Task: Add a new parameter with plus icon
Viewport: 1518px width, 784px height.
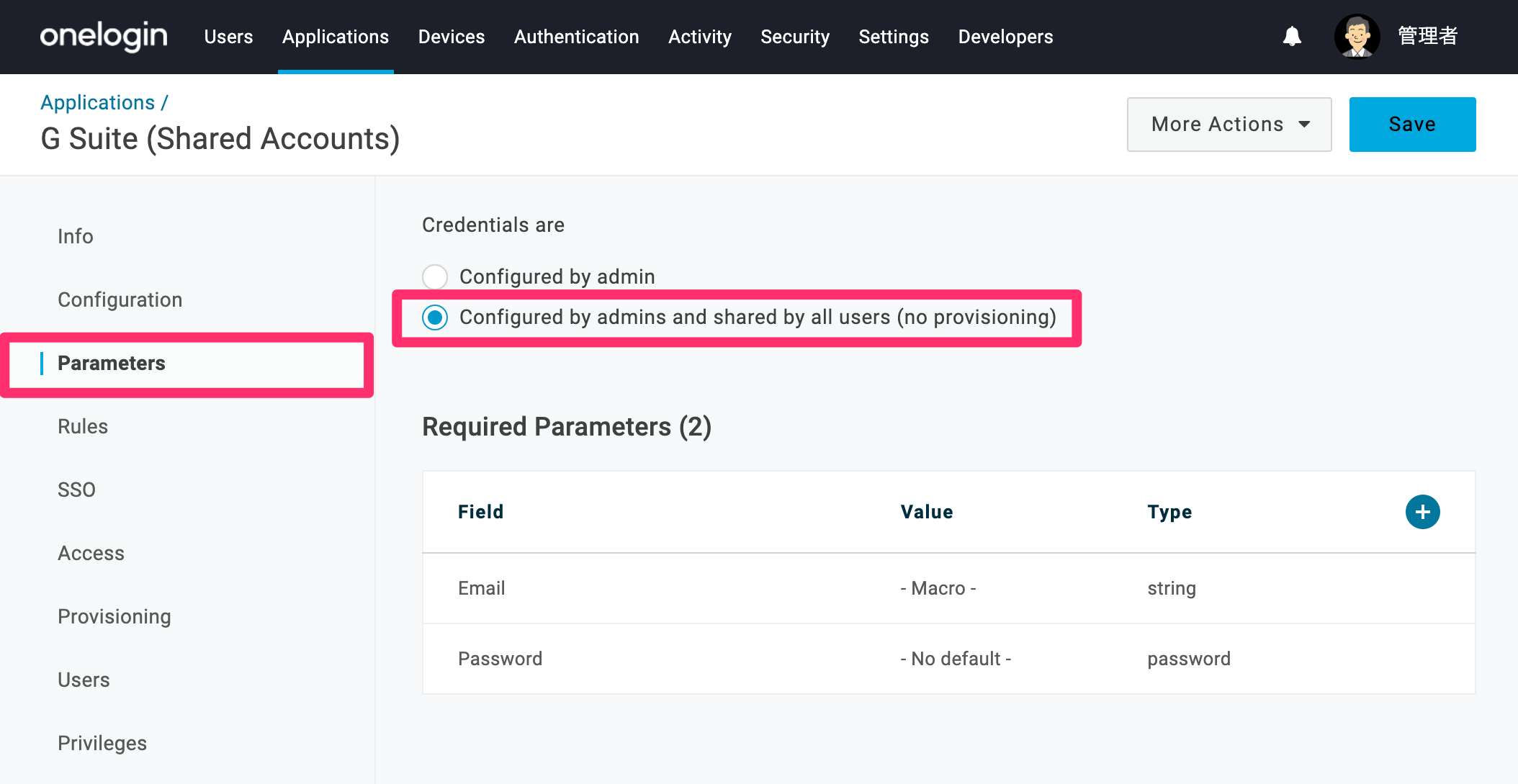Action: pyautogui.click(x=1422, y=512)
